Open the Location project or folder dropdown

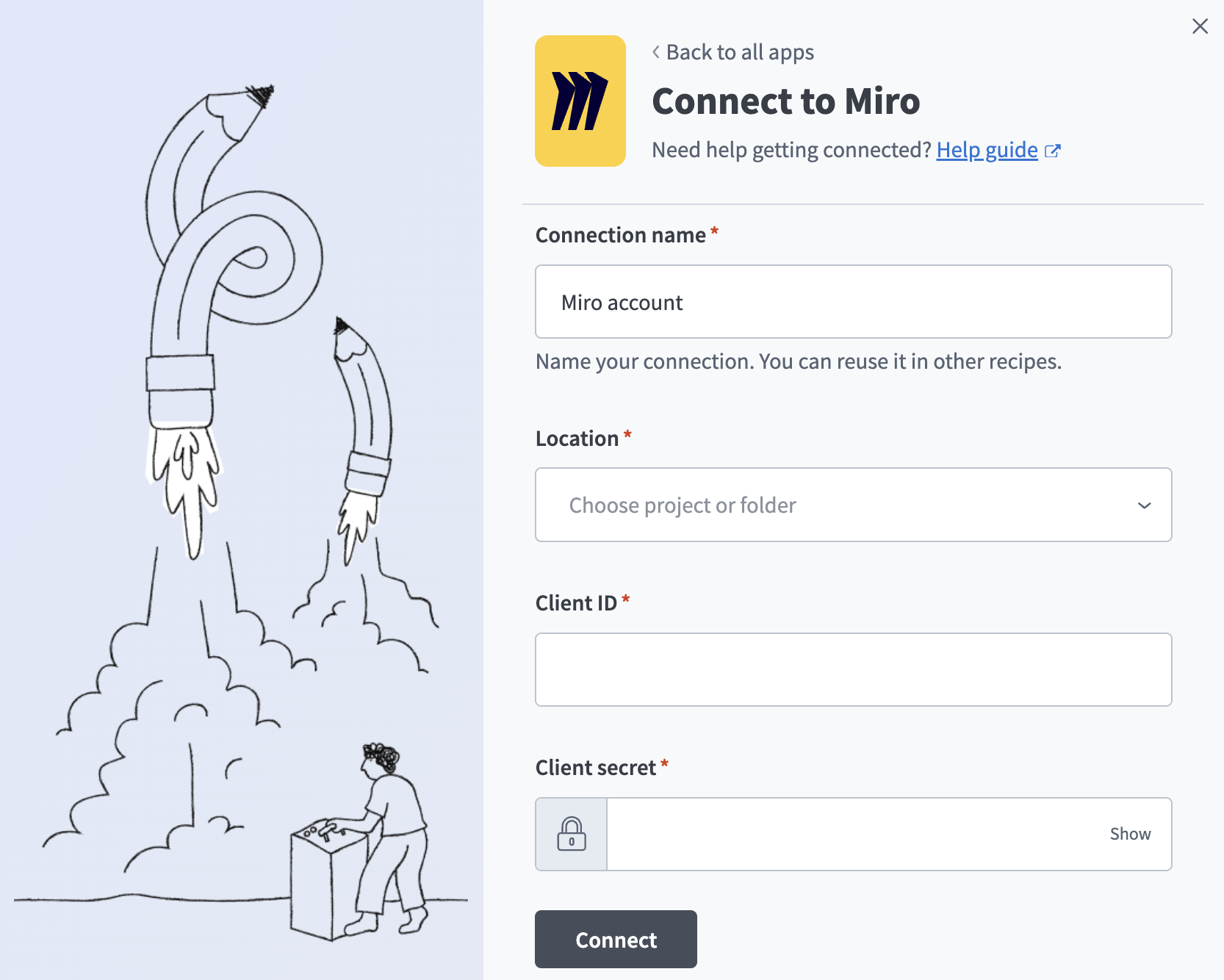[853, 505]
